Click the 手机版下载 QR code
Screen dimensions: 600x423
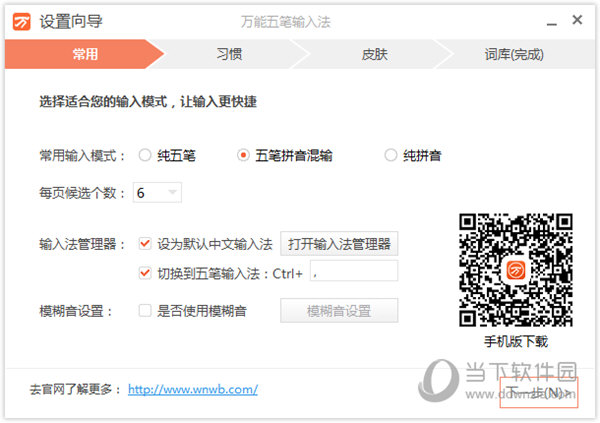click(x=516, y=270)
